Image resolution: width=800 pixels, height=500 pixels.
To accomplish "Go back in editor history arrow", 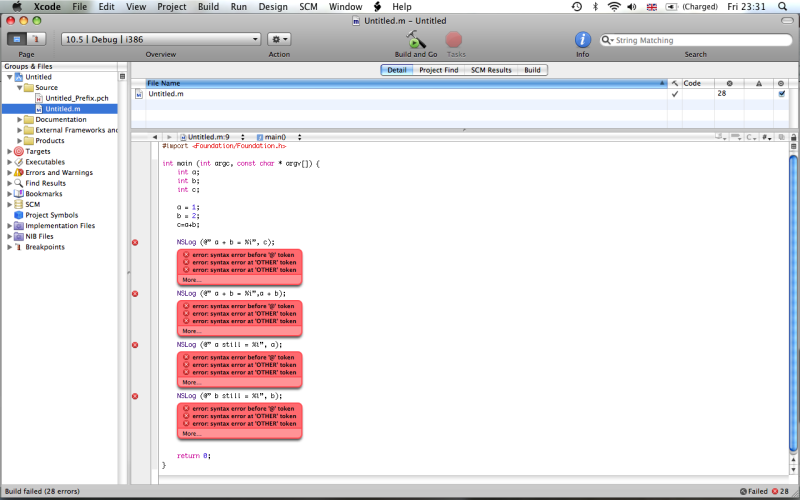I will point(155,137).
